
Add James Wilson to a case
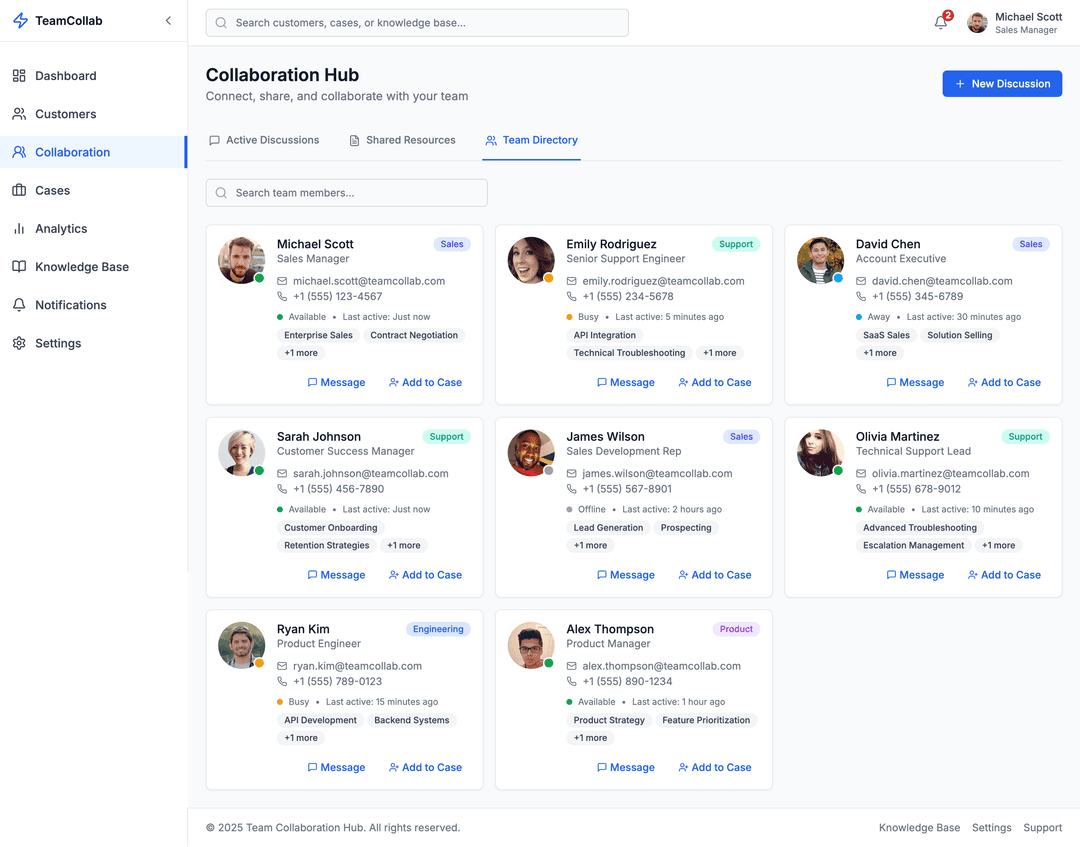[x=714, y=575]
